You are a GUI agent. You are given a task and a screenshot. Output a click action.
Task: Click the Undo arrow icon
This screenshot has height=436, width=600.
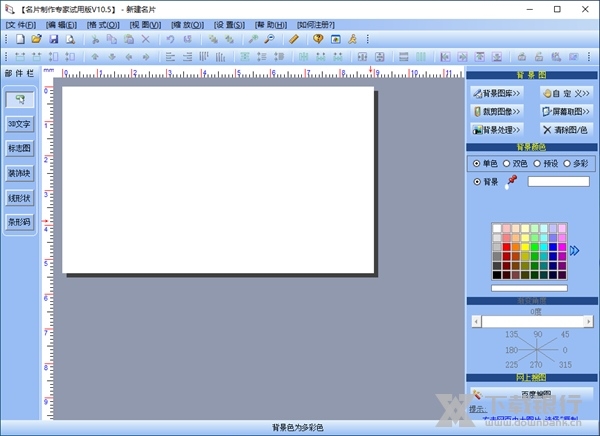(170, 39)
